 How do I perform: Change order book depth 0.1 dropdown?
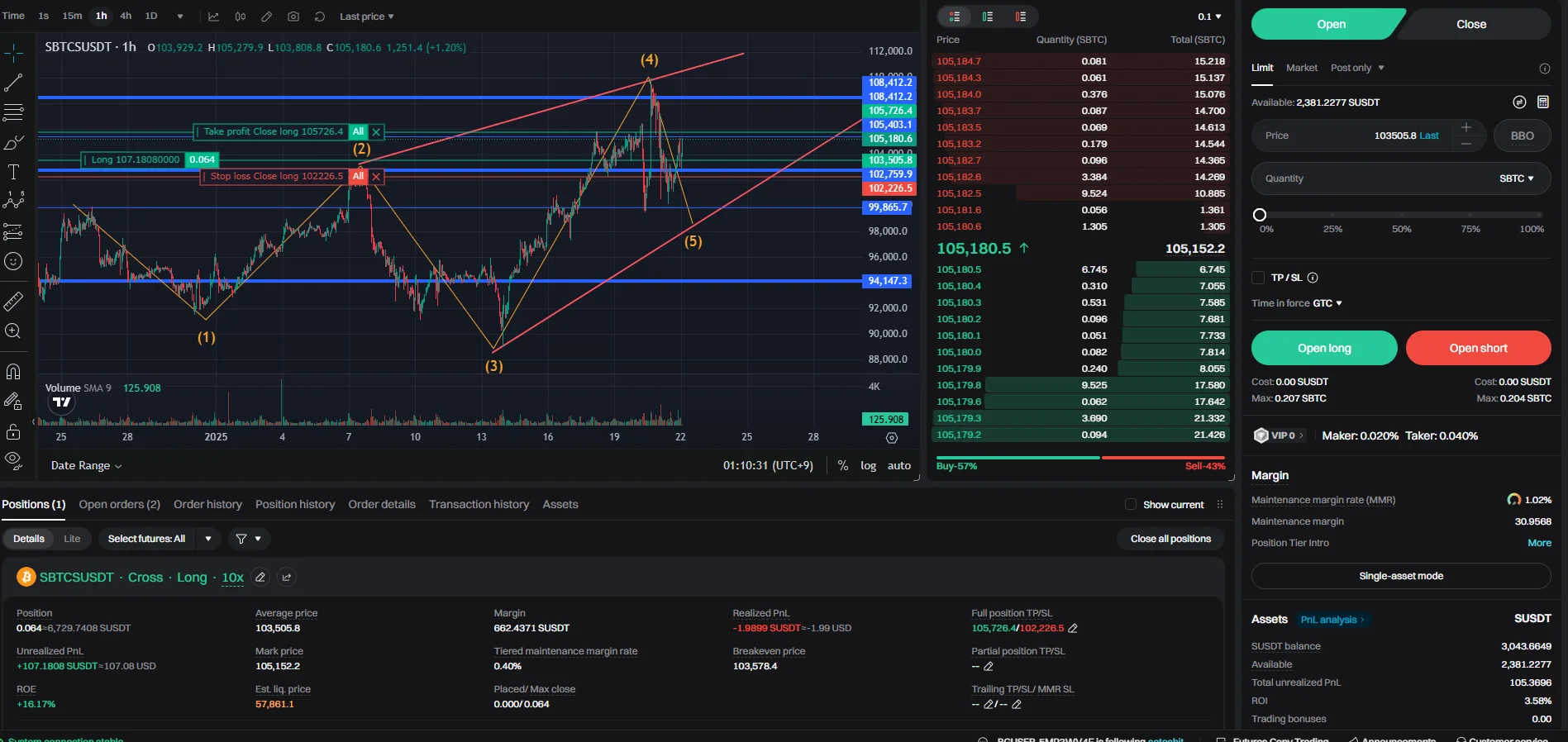point(1209,17)
